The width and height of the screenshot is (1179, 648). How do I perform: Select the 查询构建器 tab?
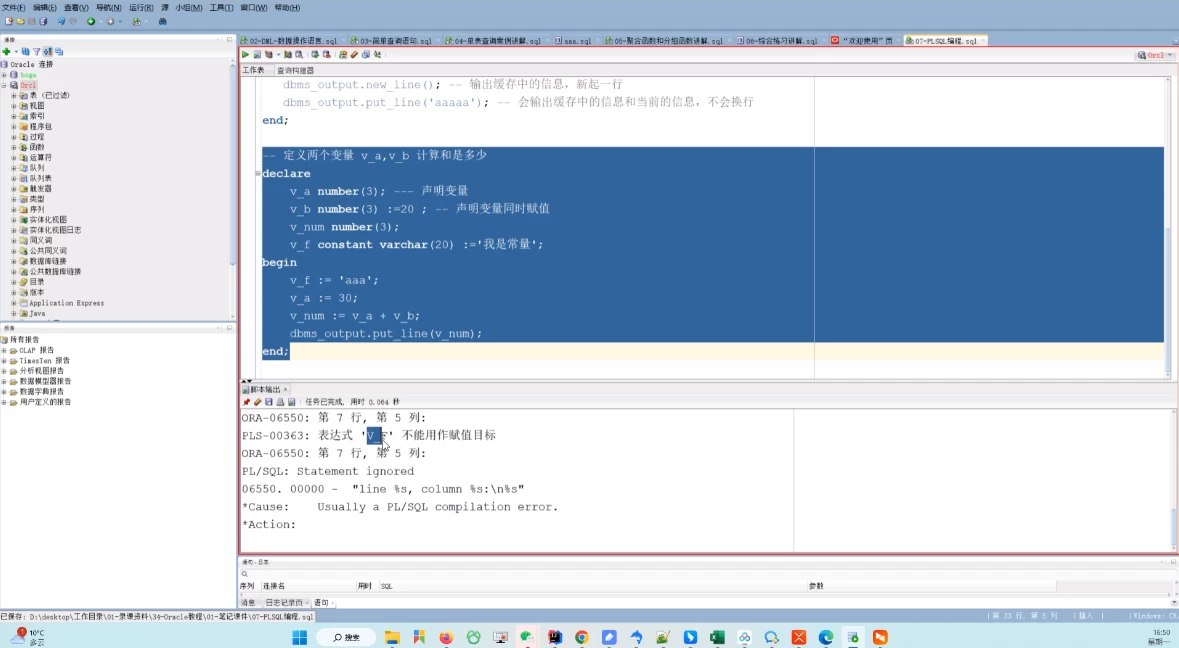click(294, 70)
